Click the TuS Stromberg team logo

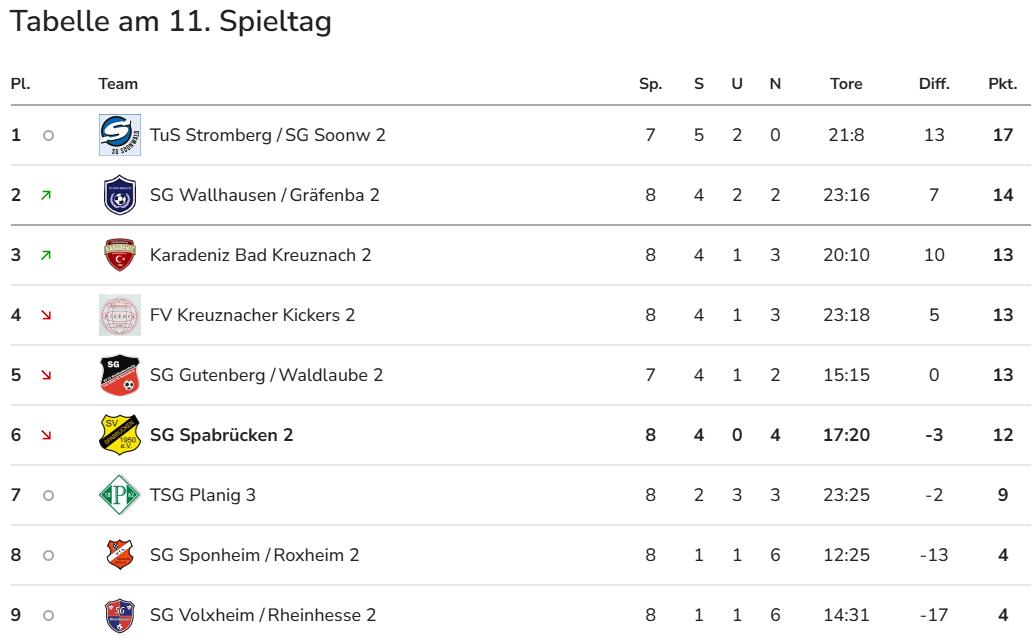(119, 135)
